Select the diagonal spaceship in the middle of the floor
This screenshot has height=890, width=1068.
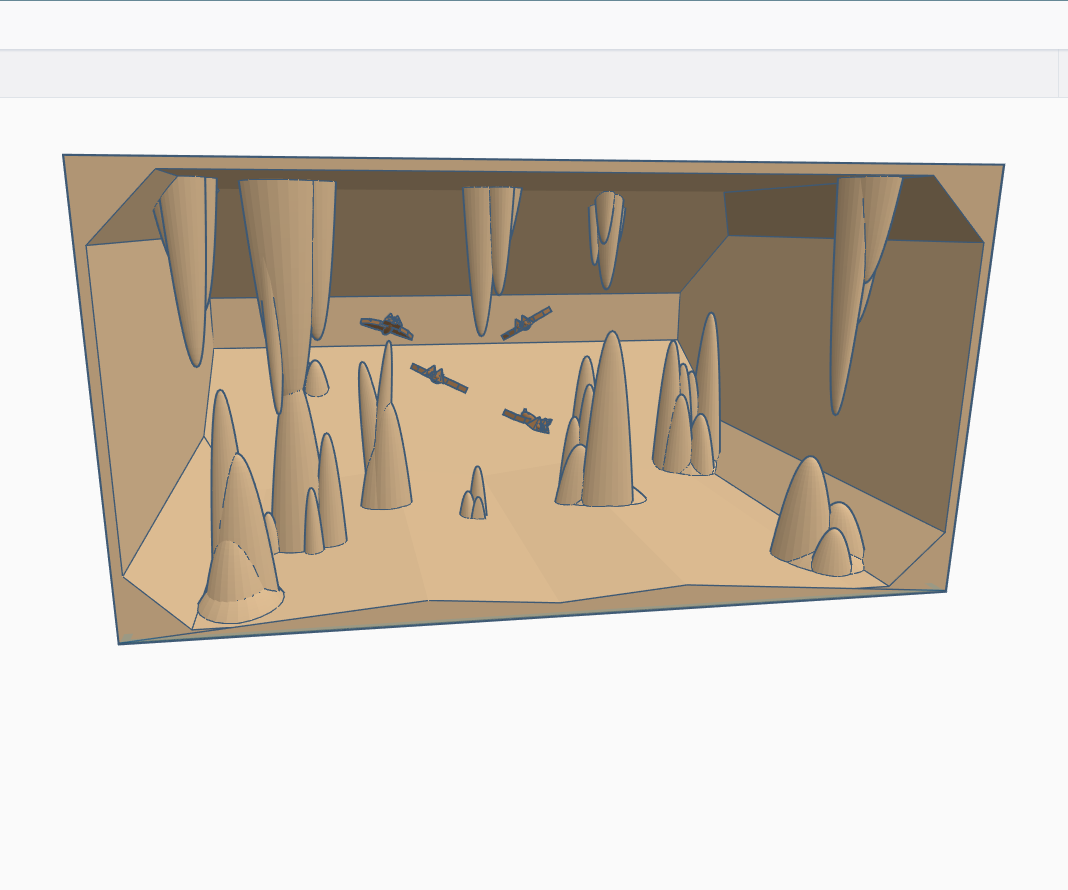[440, 375]
